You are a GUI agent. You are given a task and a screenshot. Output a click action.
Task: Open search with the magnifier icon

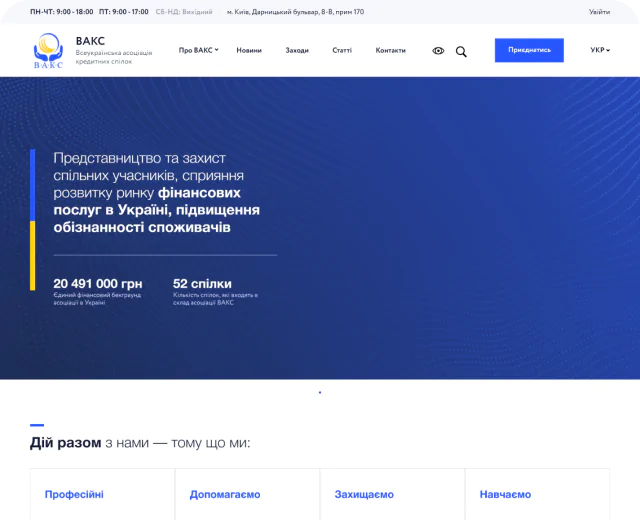click(x=461, y=51)
